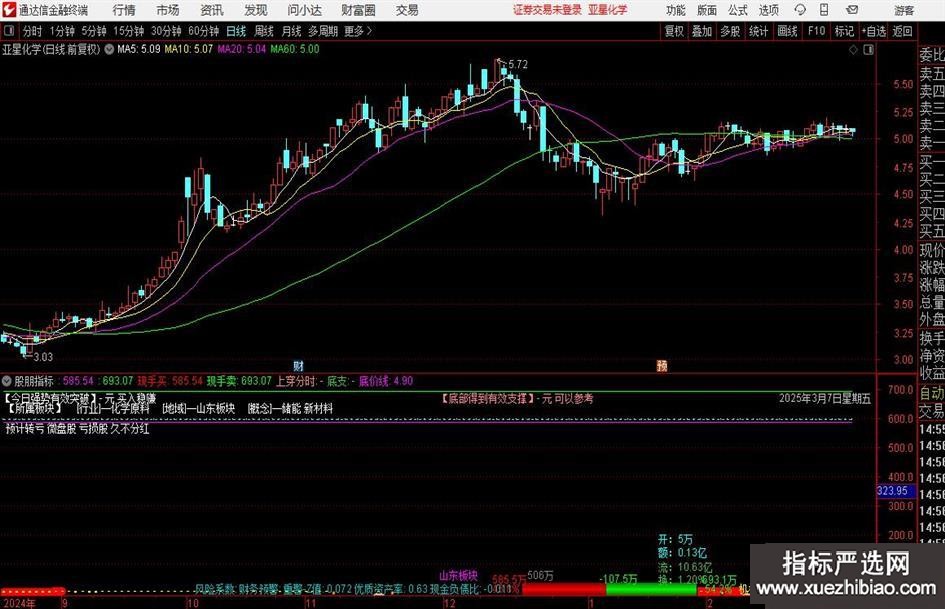
Task: Open the 发现 menu
Action: (x=256, y=10)
